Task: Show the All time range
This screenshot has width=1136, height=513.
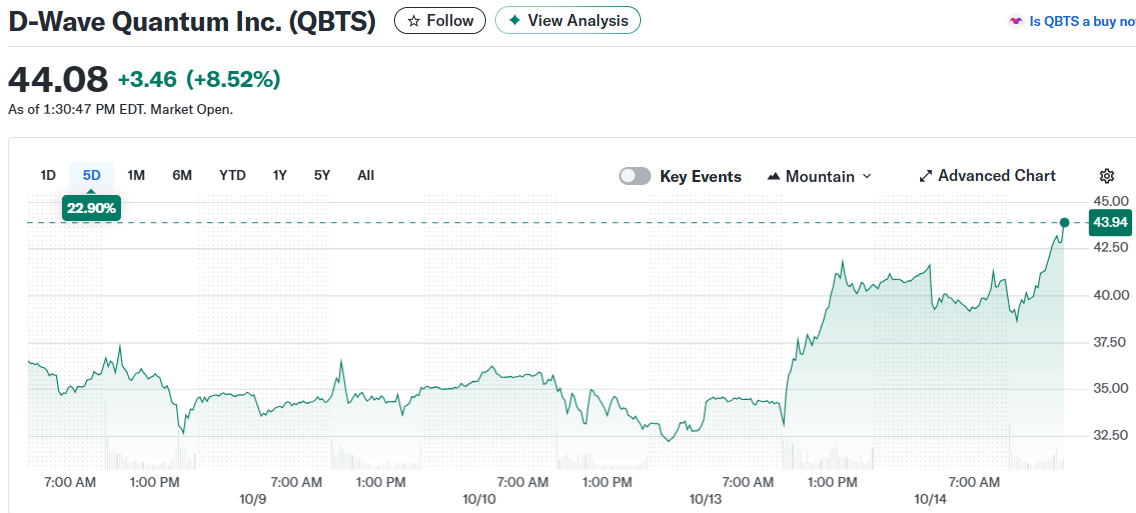Action: (366, 175)
